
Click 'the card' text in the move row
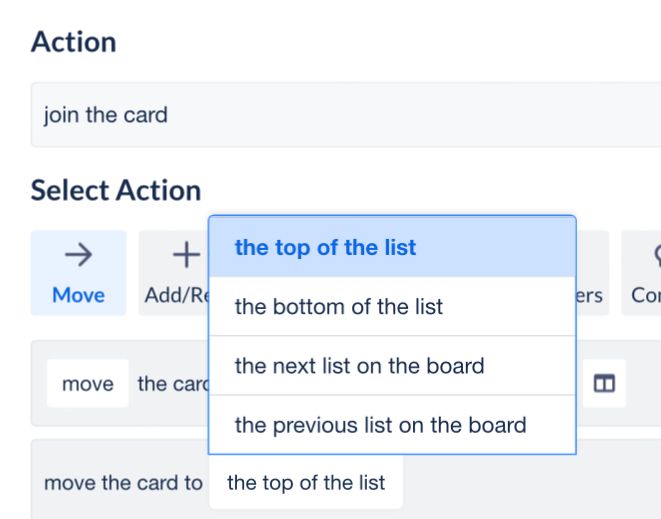pos(173,384)
